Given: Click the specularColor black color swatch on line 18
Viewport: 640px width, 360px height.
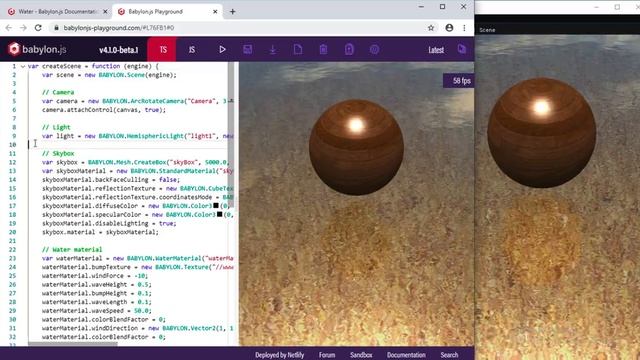Looking at the screenshot, I should point(220,214).
